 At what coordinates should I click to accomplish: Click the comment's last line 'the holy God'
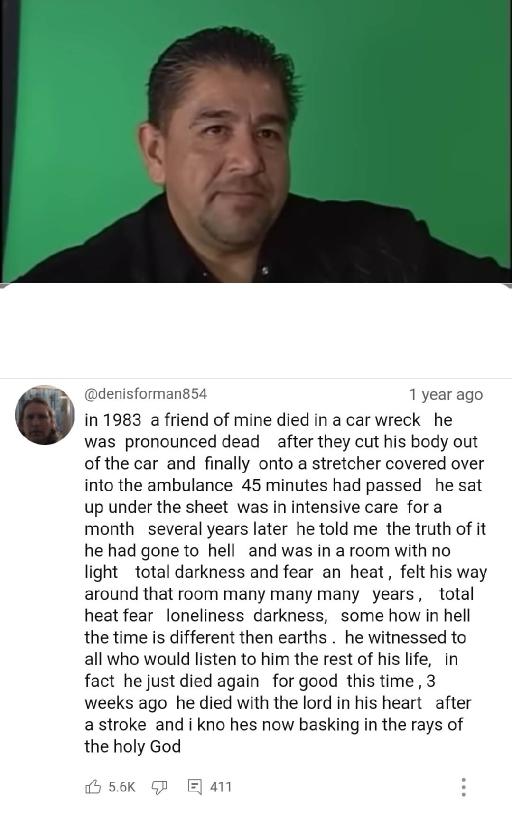pos(133,747)
